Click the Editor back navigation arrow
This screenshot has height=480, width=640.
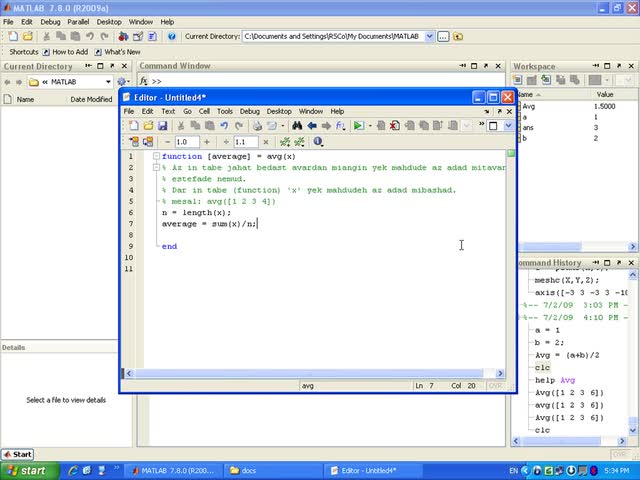click(312, 126)
